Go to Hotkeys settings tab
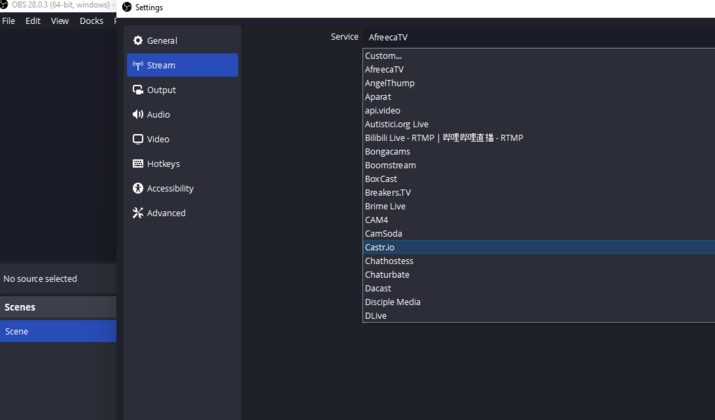 (182, 164)
